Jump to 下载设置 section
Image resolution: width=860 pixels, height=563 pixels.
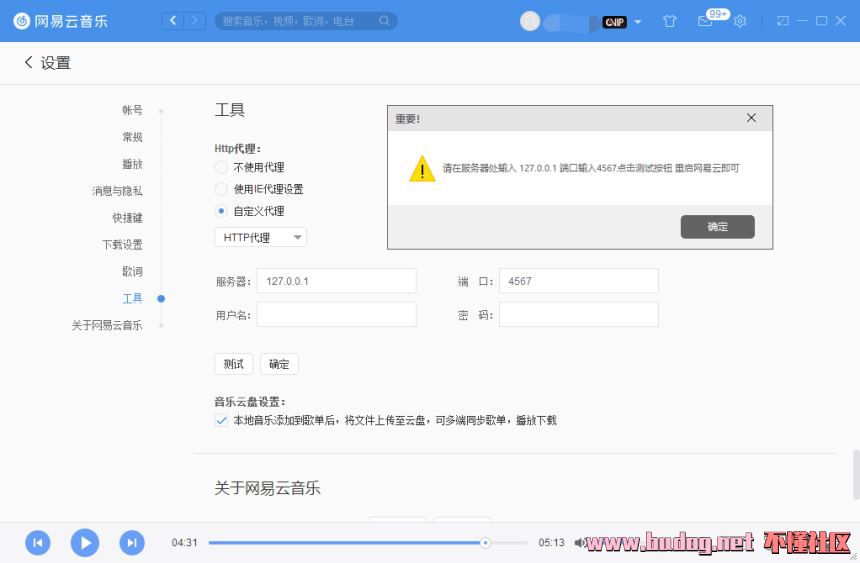click(x=122, y=245)
